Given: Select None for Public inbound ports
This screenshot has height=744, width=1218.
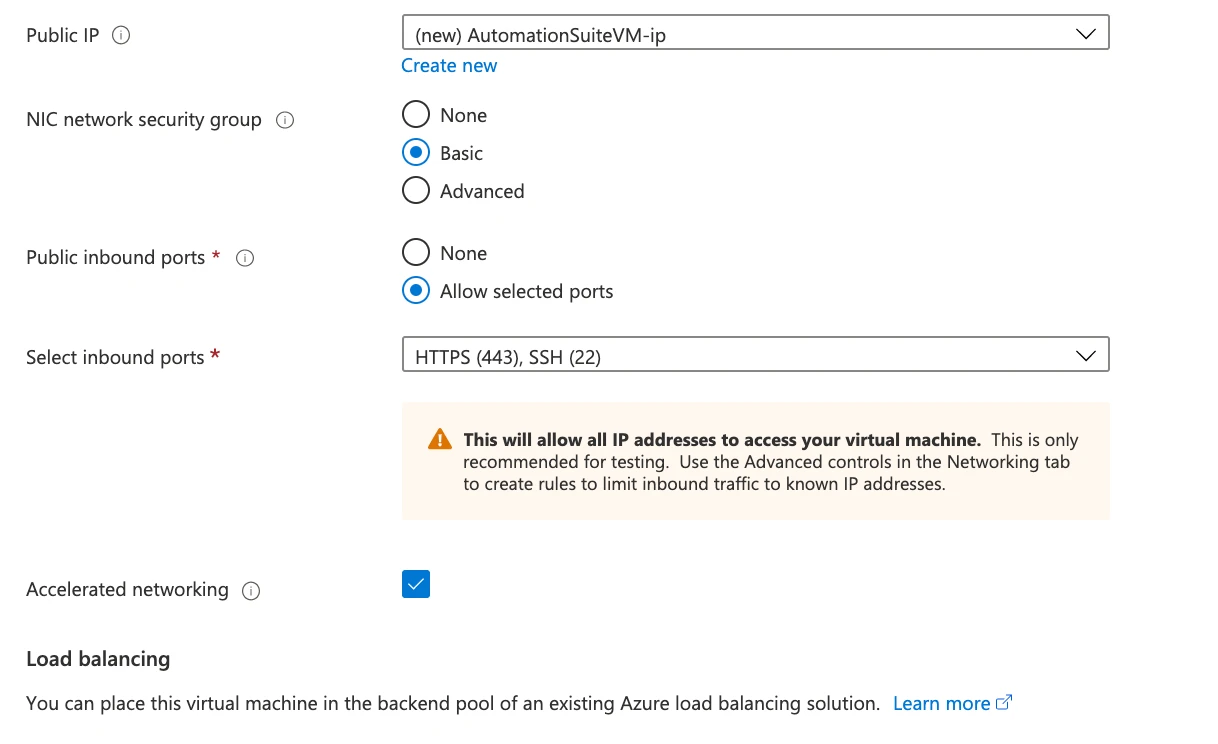Looking at the screenshot, I should tap(415, 253).
